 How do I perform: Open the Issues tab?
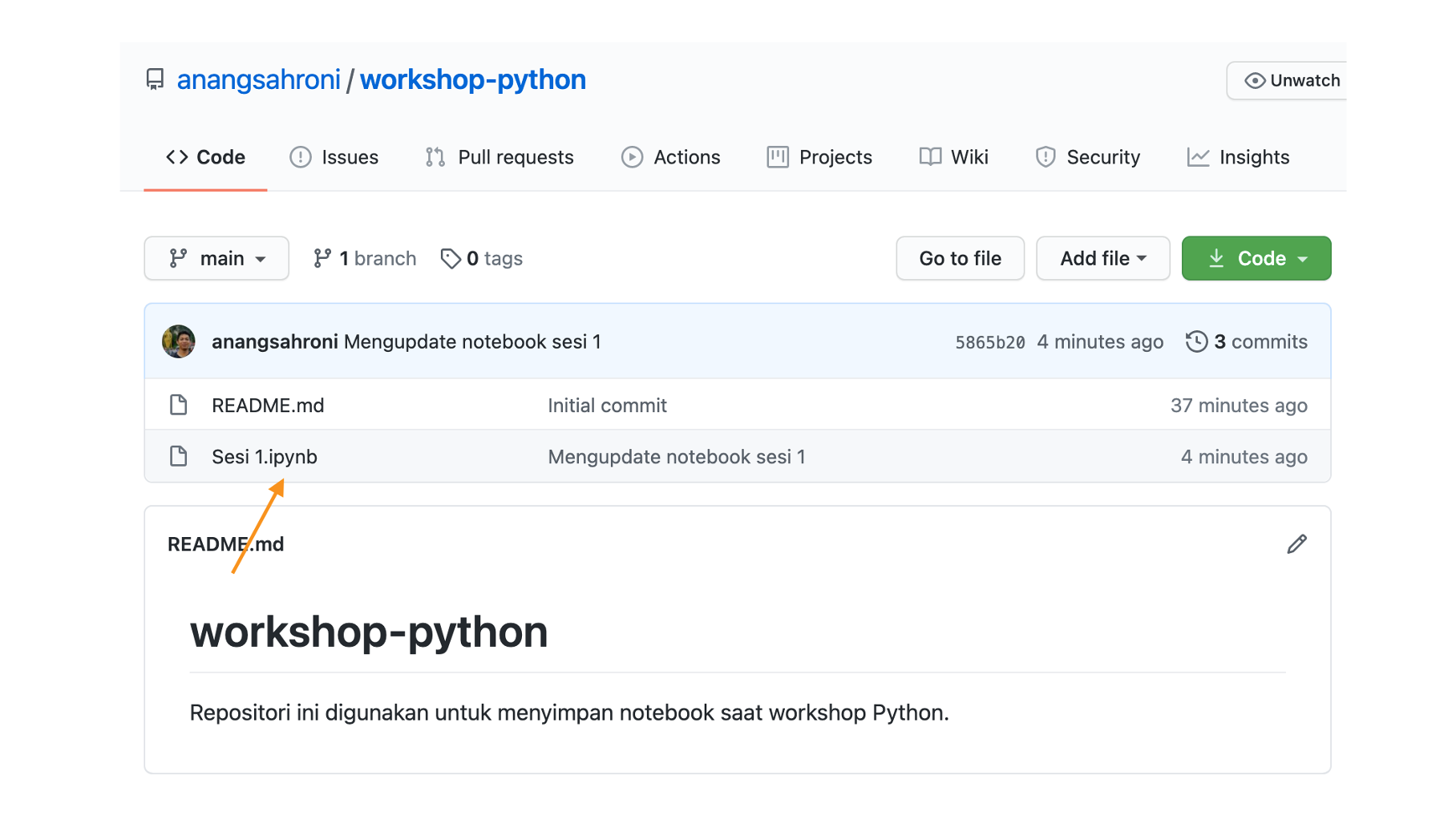[x=334, y=157]
